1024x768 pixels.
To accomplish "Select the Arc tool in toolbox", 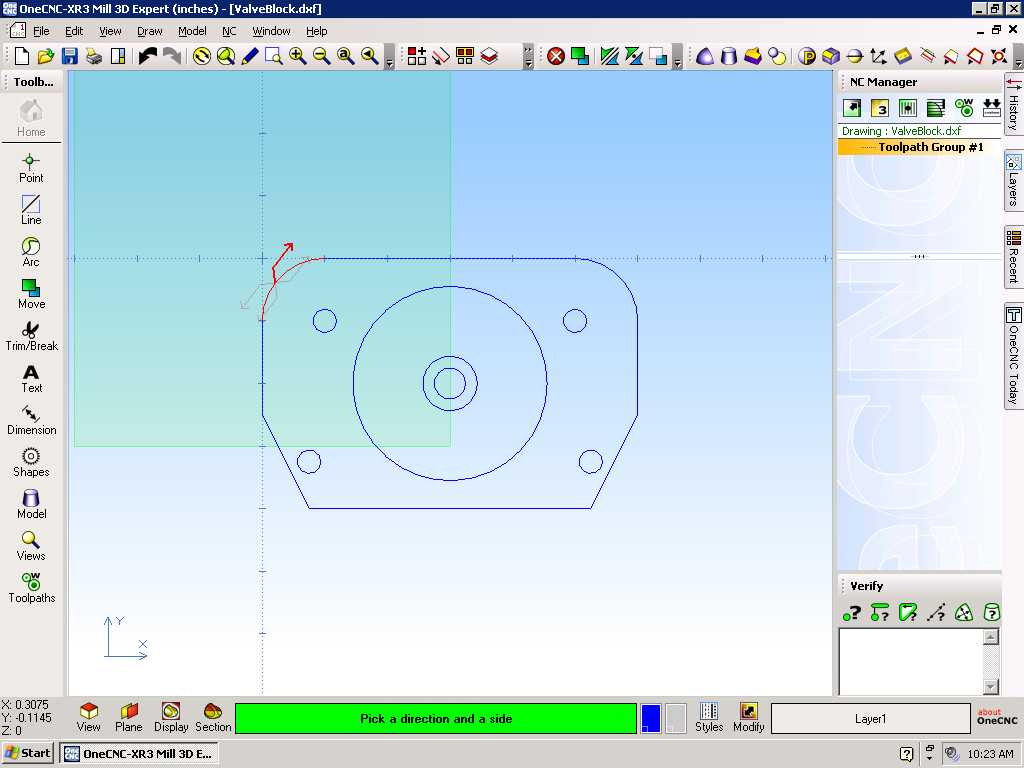I will 31,252.
